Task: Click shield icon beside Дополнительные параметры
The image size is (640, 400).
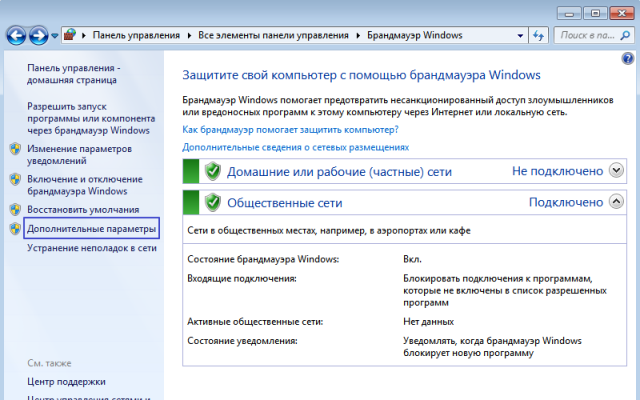Action: tap(16, 229)
